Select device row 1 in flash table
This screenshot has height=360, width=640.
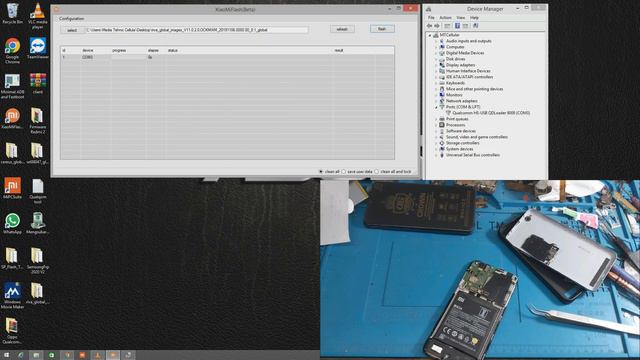(227, 58)
